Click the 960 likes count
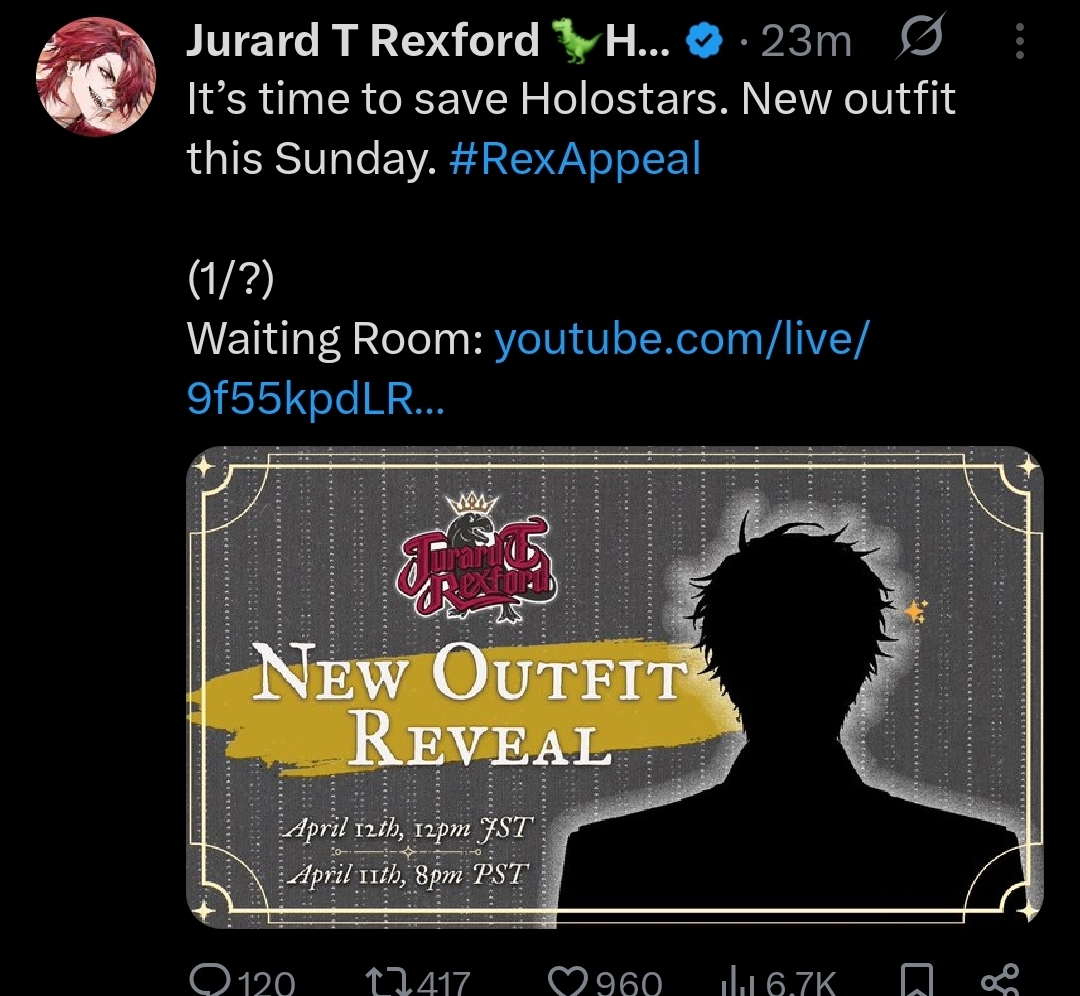The height and width of the screenshot is (996, 1080). [x=629, y=983]
